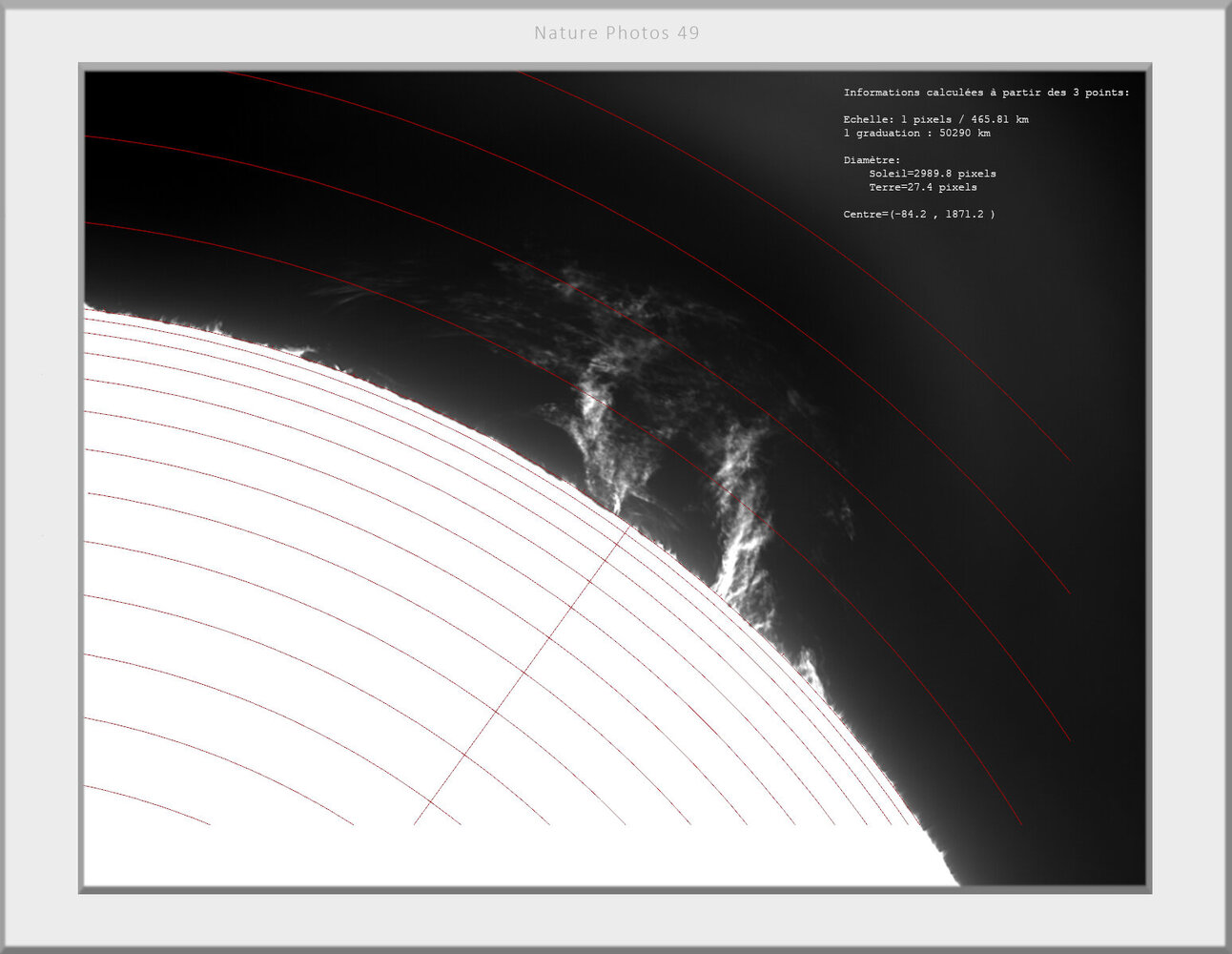Select the Informations calculées header text

985,93
